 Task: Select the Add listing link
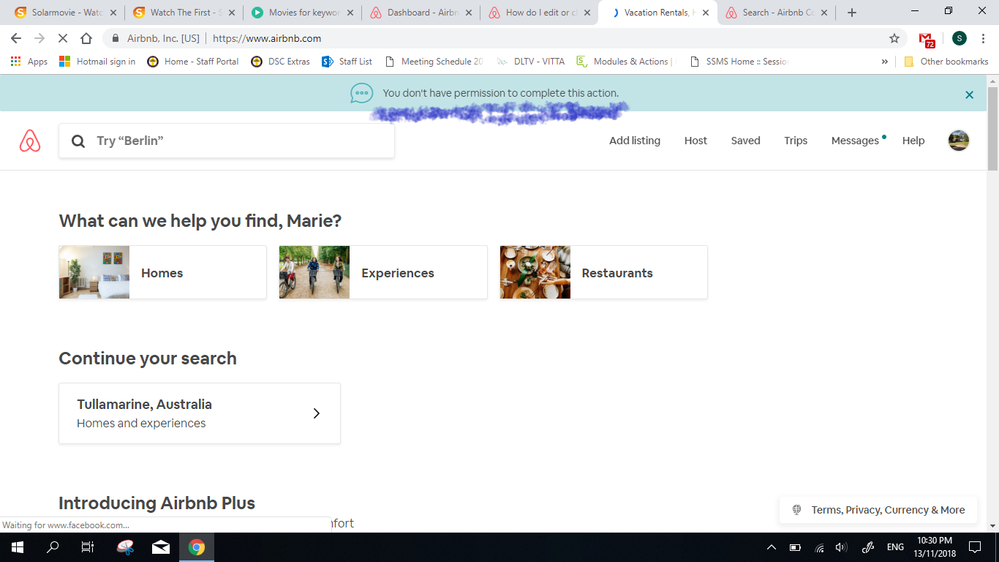point(634,141)
